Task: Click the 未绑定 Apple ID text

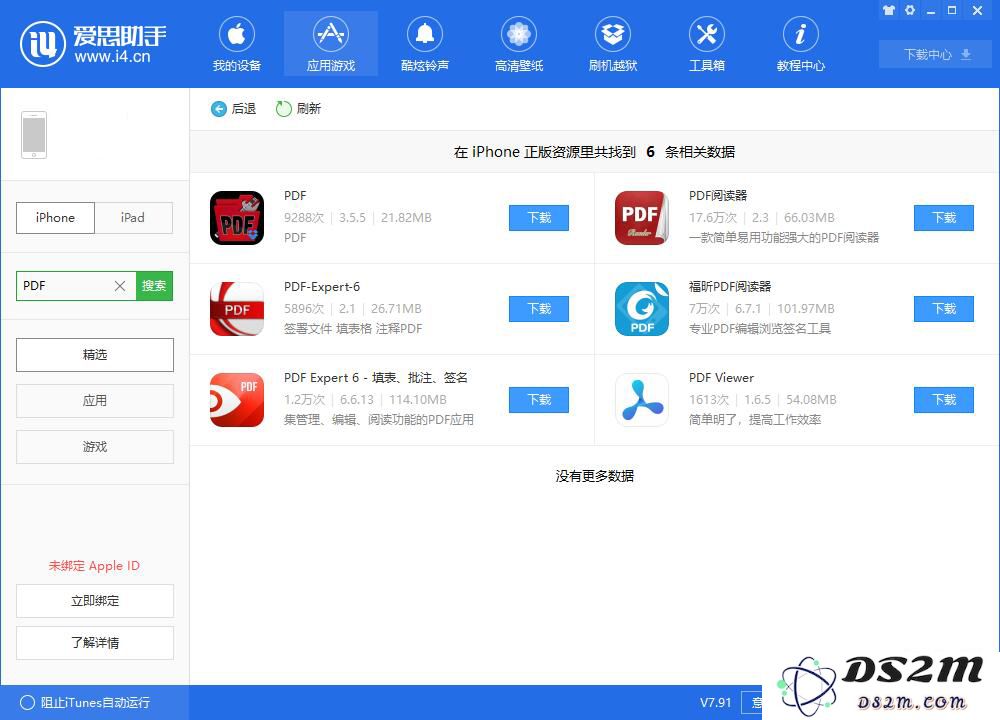Action: coord(94,566)
